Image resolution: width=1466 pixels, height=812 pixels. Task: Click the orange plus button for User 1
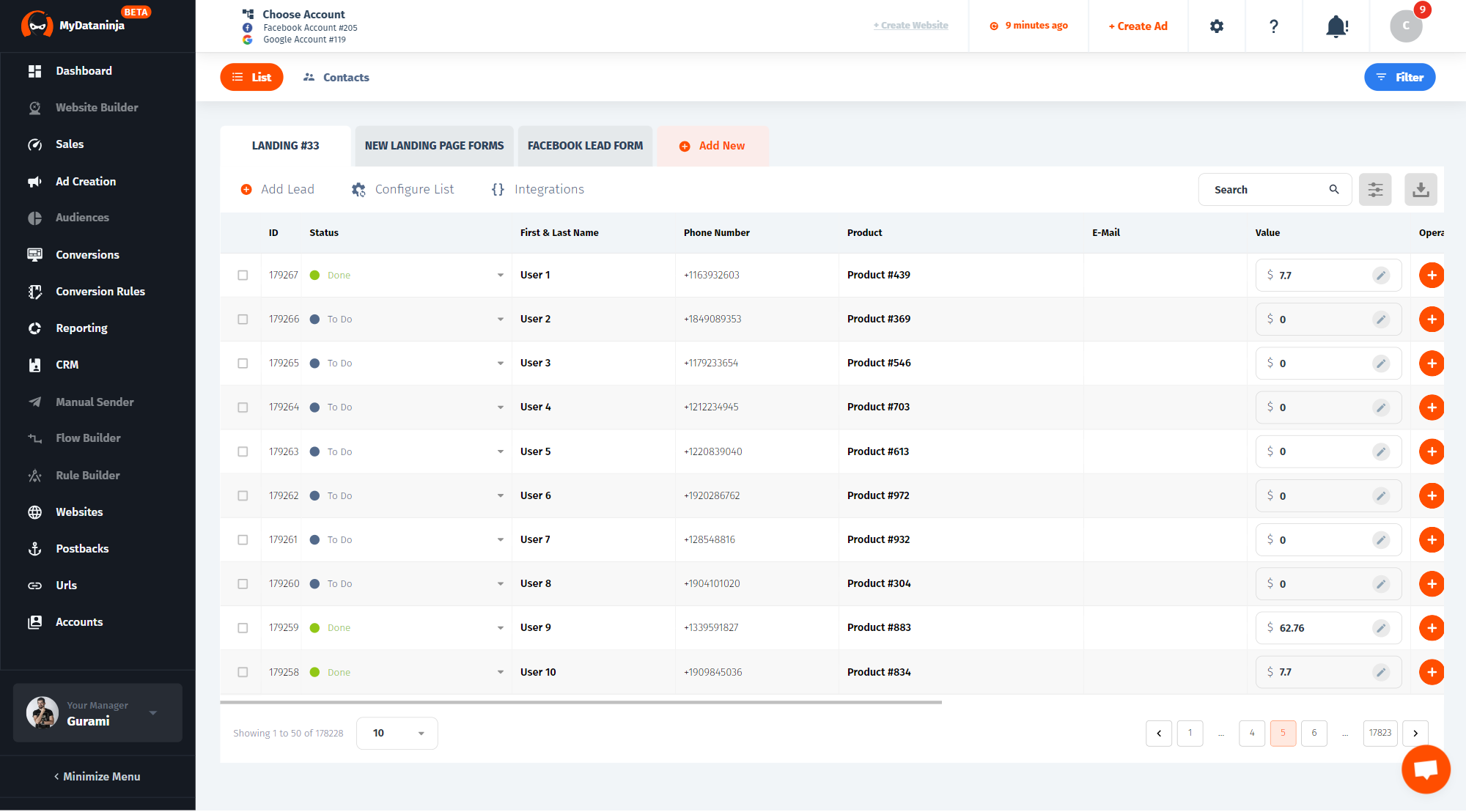[x=1431, y=276]
